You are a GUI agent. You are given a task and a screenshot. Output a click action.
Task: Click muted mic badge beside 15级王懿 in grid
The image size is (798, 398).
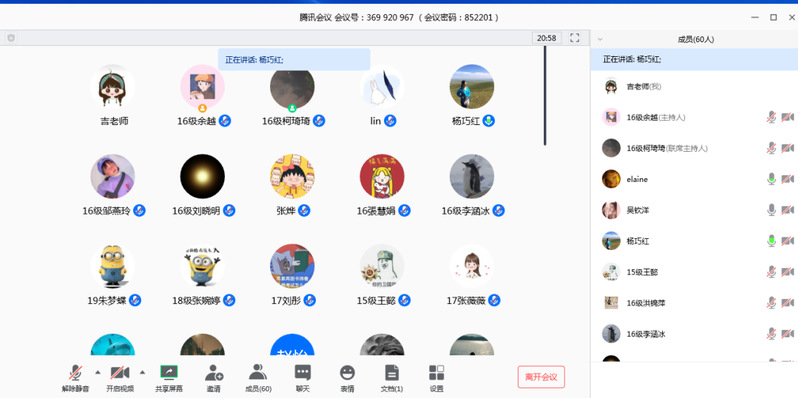[404, 300]
